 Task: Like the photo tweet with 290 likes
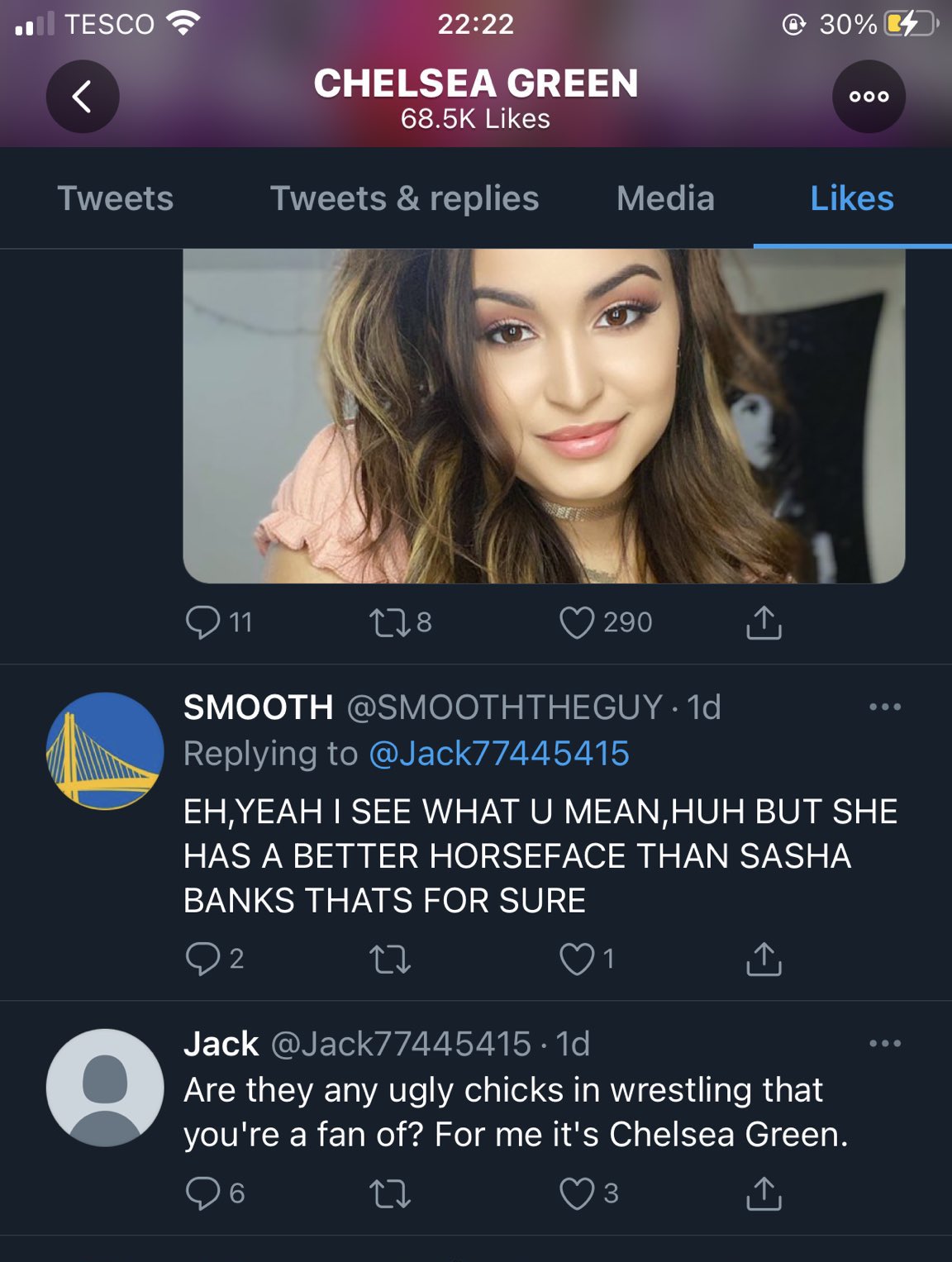tap(577, 622)
